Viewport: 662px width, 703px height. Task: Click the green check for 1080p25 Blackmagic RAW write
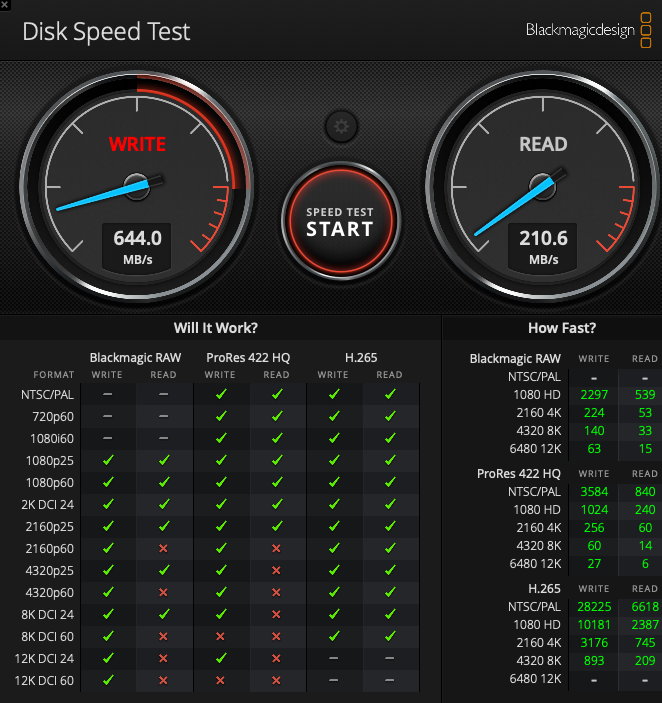pyautogui.click(x=108, y=460)
